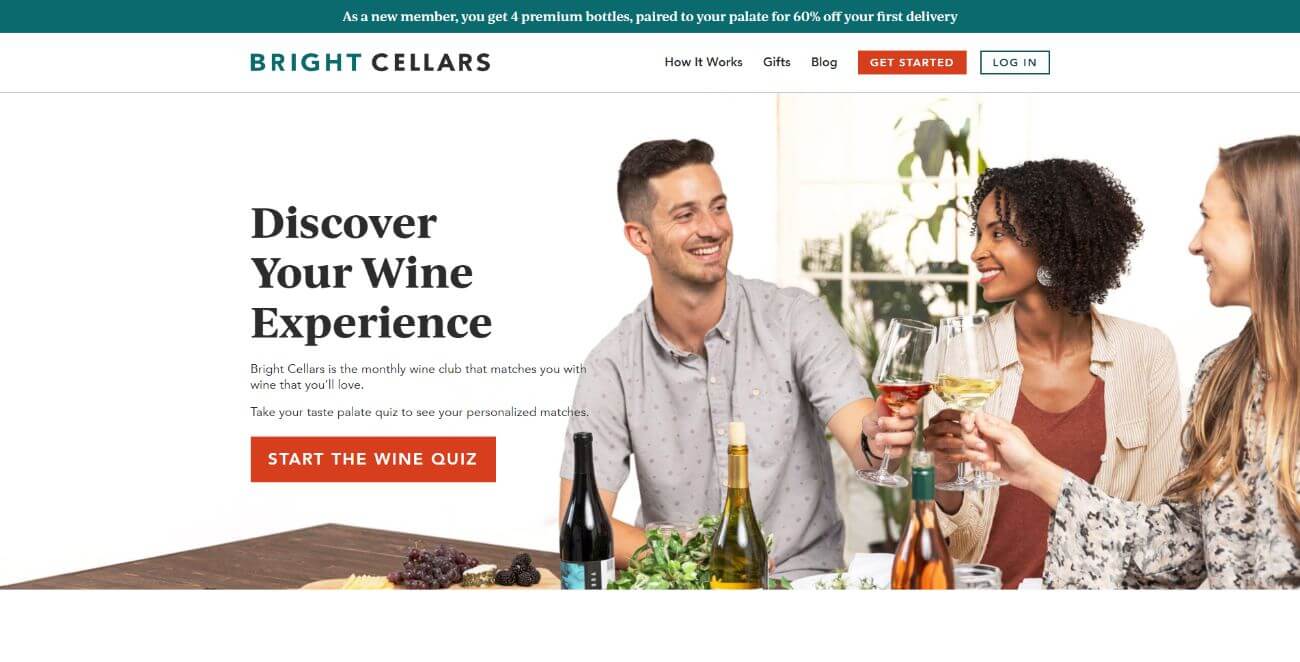Click the Bright Cellars logo
Image resolution: width=1300 pixels, height=662 pixels.
click(370, 62)
